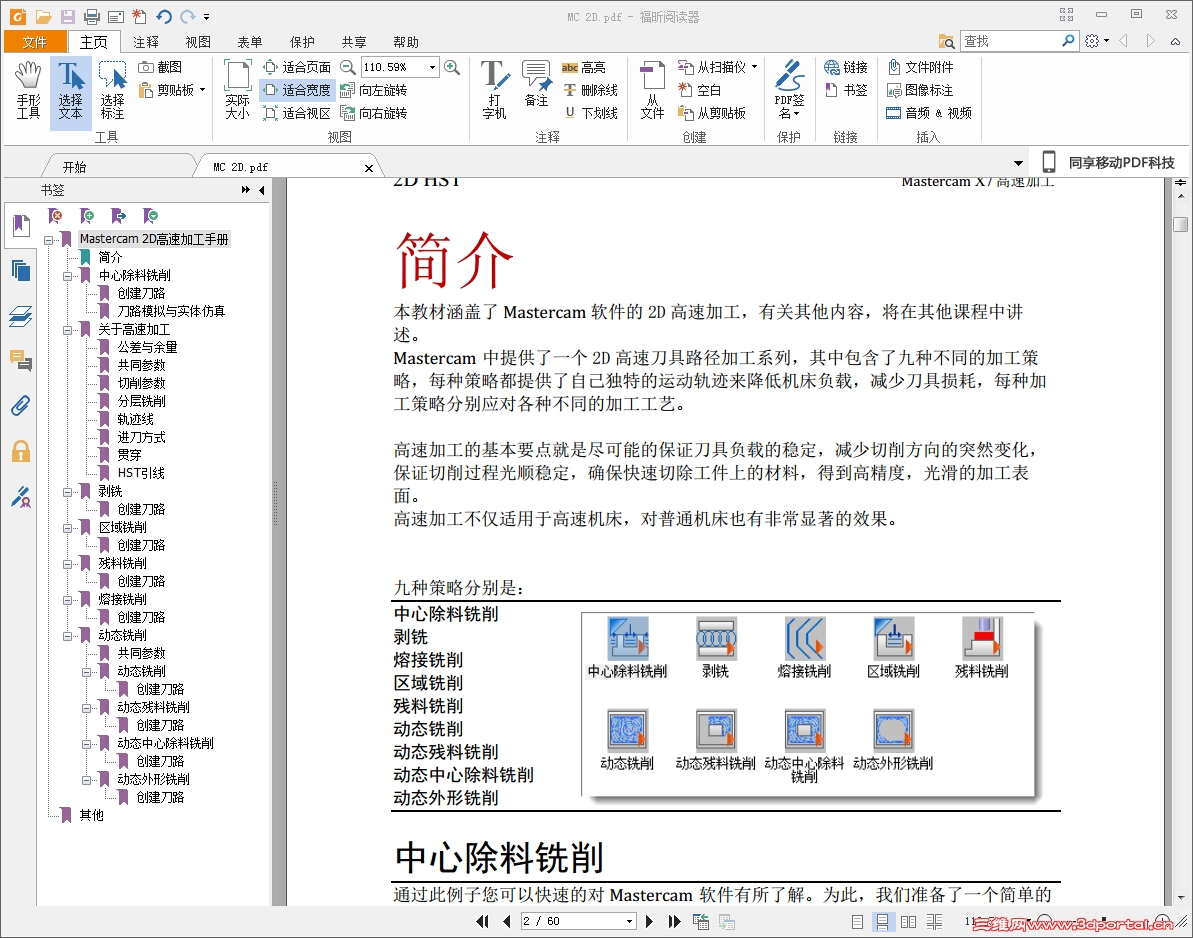The height and width of the screenshot is (938, 1193).
Task: Add a Note comment (备注)
Action: tap(536, 85)
